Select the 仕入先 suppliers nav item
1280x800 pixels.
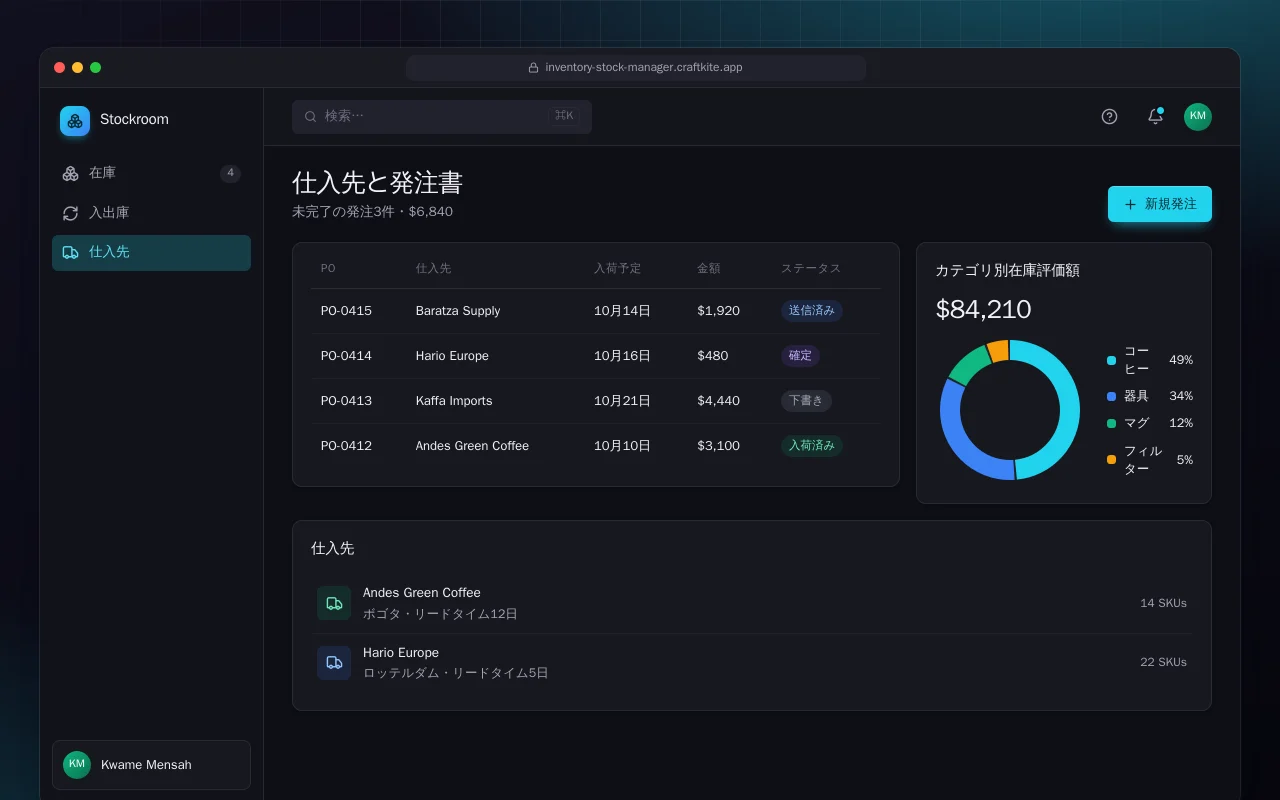(x=151, y=252)
